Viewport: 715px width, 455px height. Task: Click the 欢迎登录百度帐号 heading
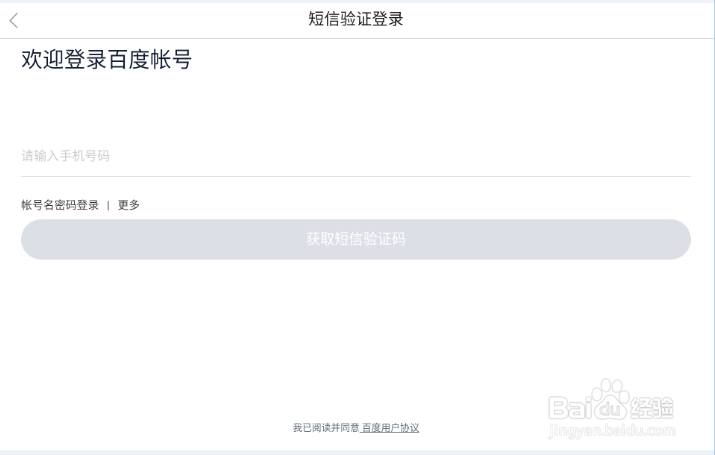click(107, 60)
